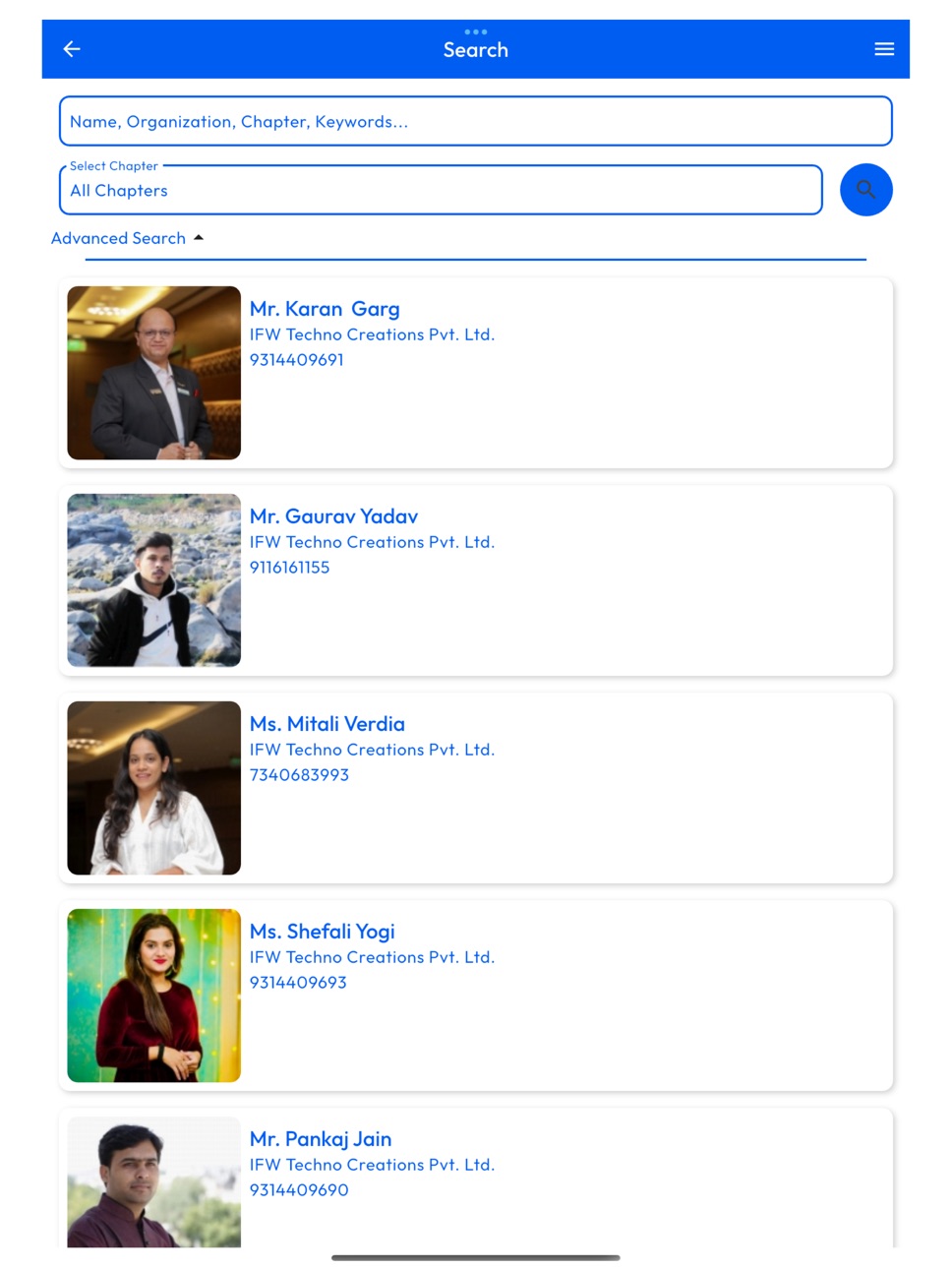
Task: Click Mitali Verdia's IFW Techno Creations company
Action: coord(372,750)
